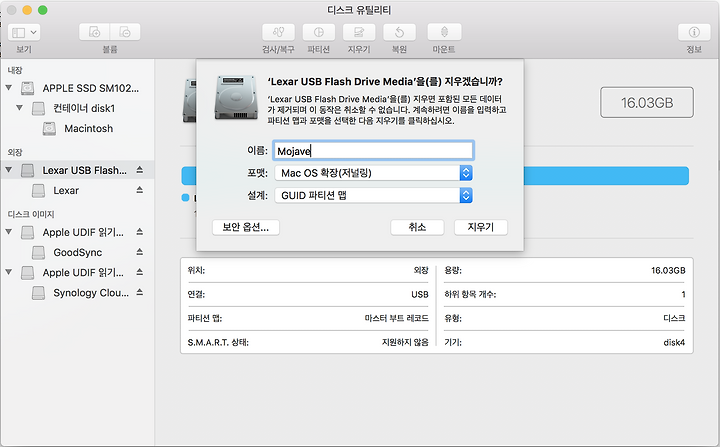Click the Remove Volume toolbar icon

[125, 32]
